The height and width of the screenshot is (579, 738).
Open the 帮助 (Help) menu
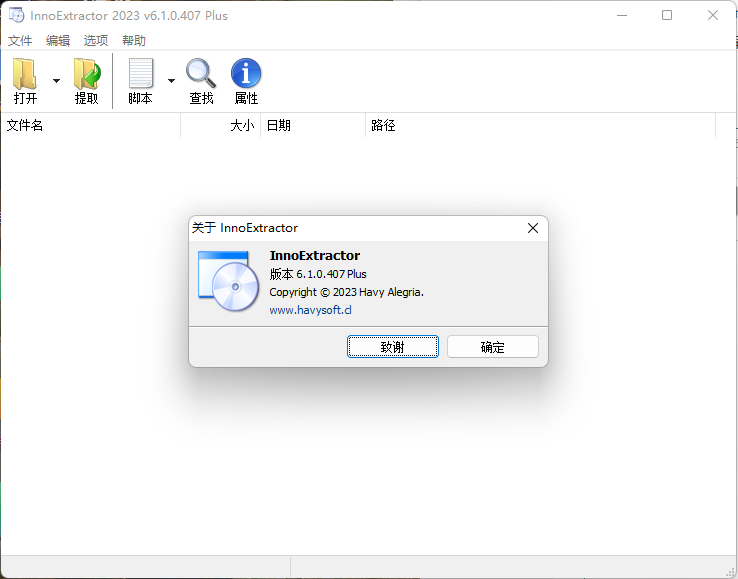coord(134,41)
